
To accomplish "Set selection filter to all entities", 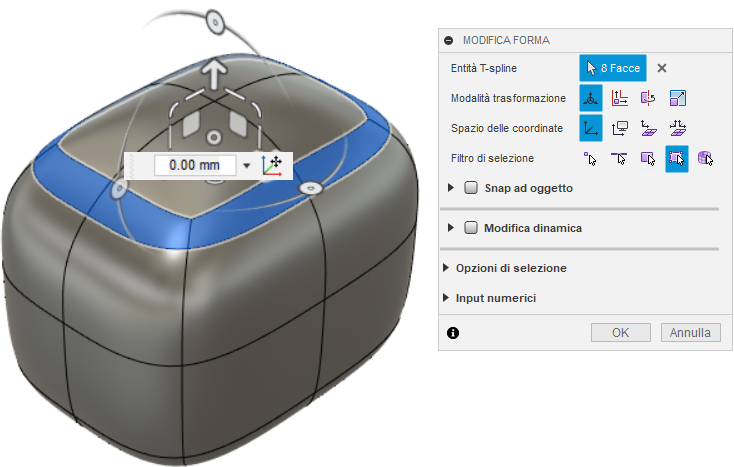I will point(677,159).
